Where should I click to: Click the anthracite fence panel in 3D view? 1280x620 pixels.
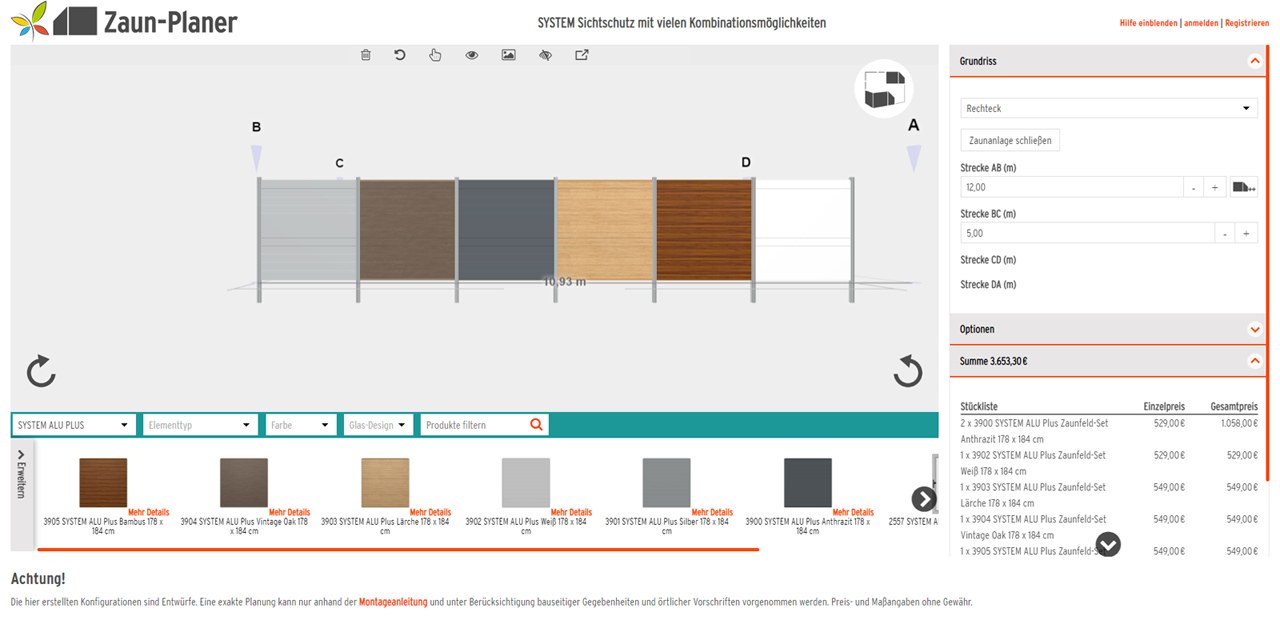[505, 230]
